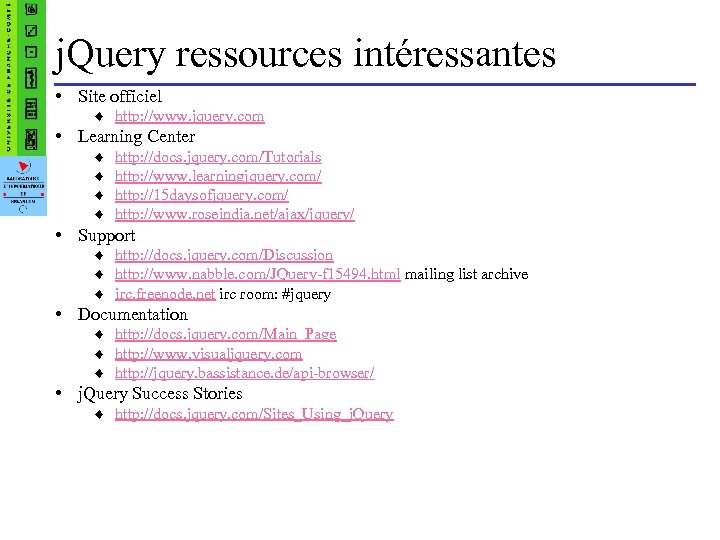Open the docs.jquery.com/Main_Page link
The width and height of the screenshot is (720, 540).
tap(225, 334)
